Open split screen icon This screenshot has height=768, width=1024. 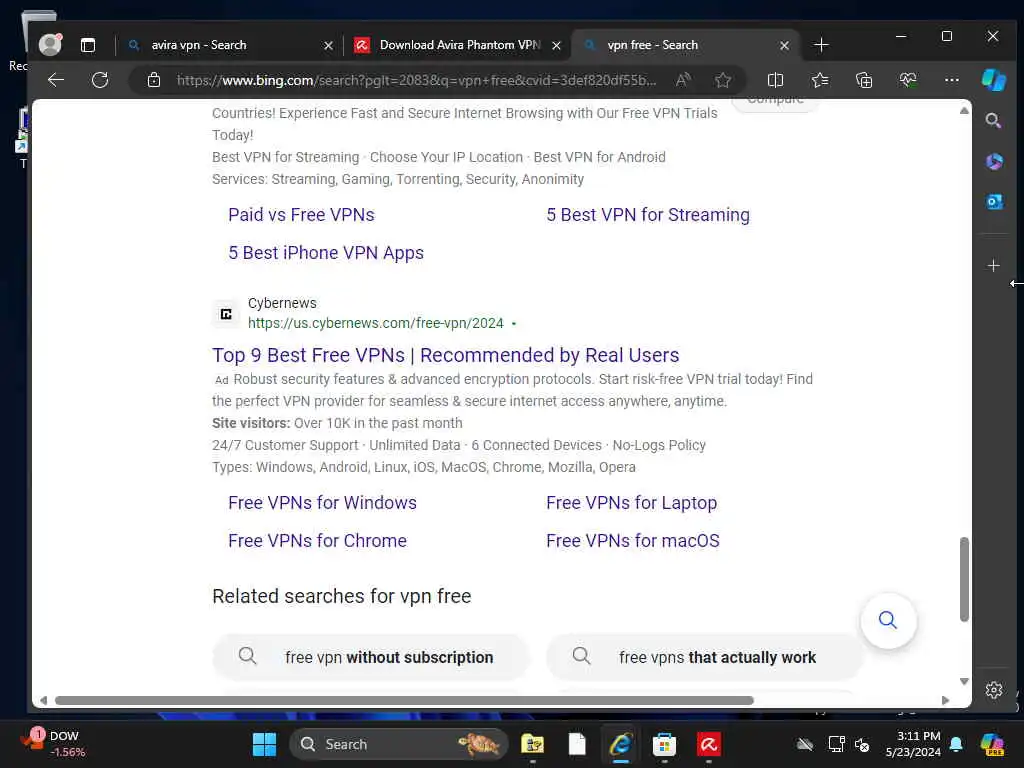pyautogui.click(x=775, y=80)
